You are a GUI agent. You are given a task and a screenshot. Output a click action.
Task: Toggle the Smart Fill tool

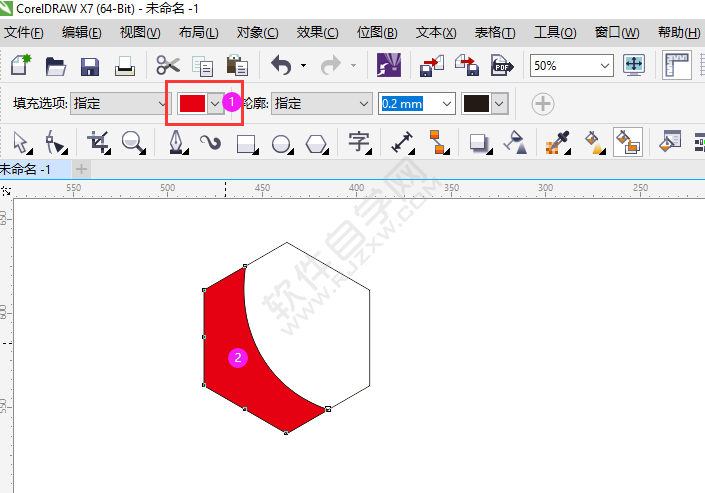[628, 142]
